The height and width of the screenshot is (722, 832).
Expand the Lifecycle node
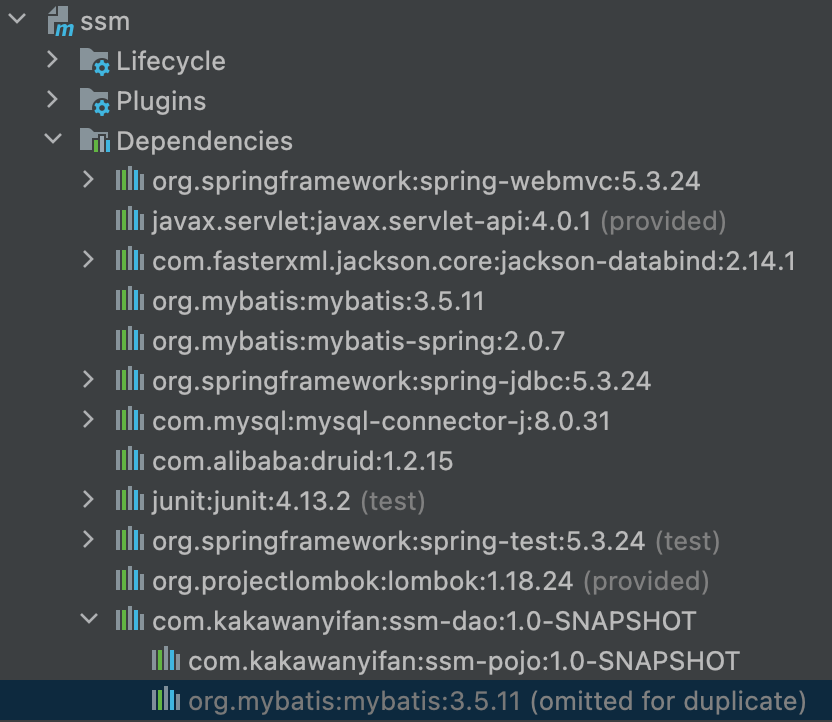tap(53, 61)
